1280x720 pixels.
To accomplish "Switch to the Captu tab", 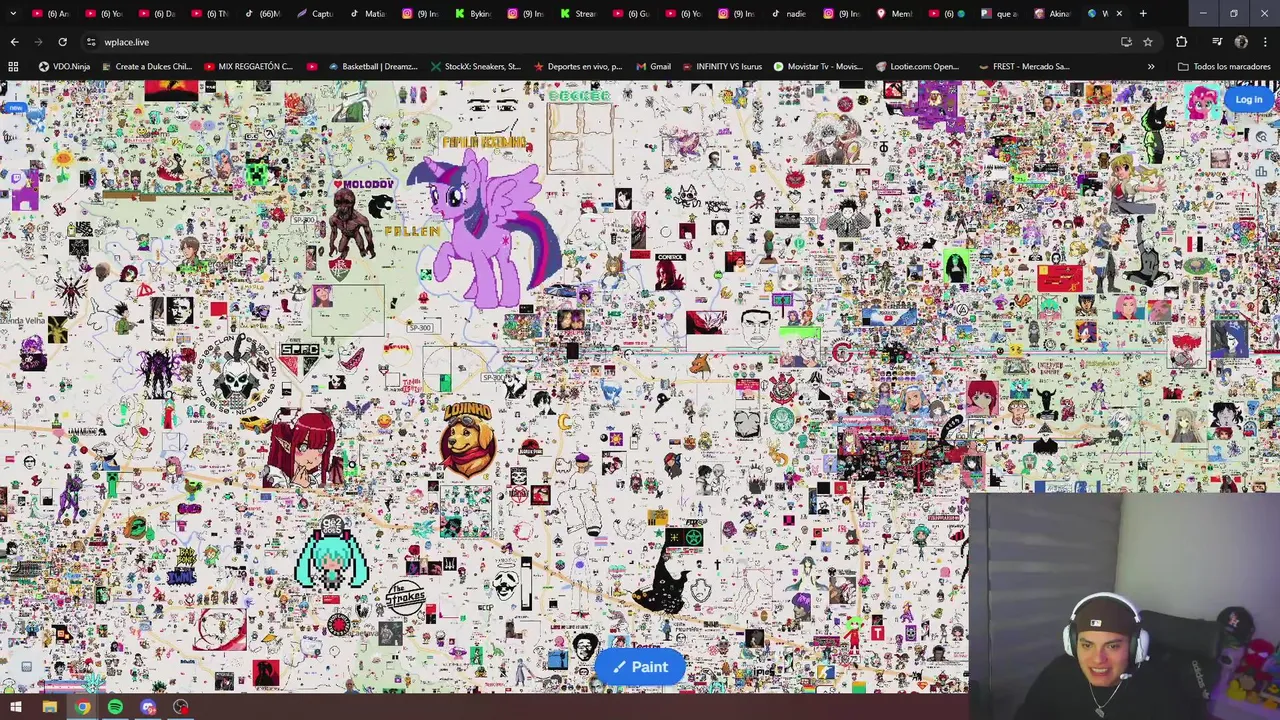I will [314, 13].
